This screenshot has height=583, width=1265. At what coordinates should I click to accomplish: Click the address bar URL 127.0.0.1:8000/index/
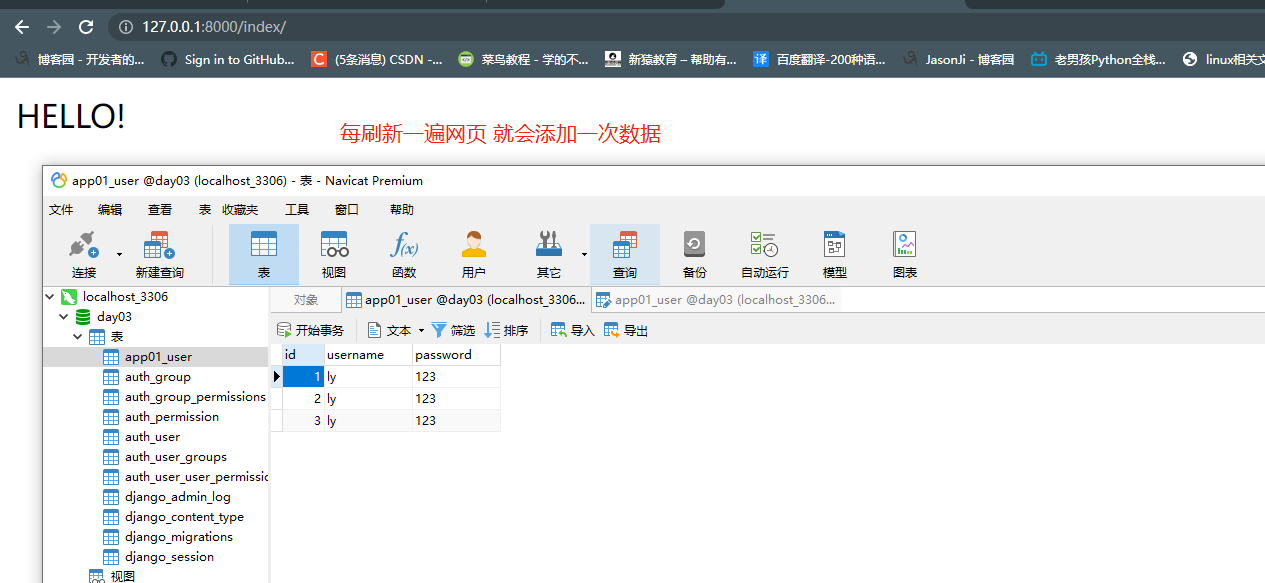(214, 27)
